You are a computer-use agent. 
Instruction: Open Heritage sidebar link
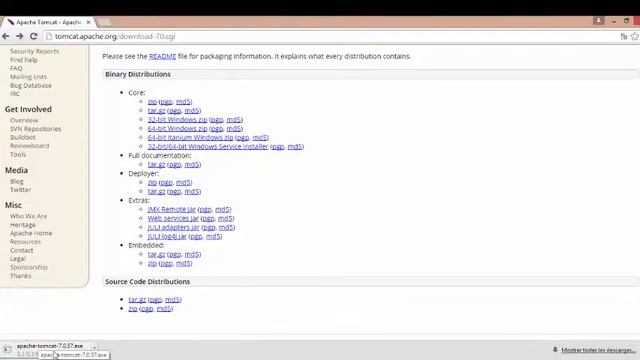coord(23,224)
